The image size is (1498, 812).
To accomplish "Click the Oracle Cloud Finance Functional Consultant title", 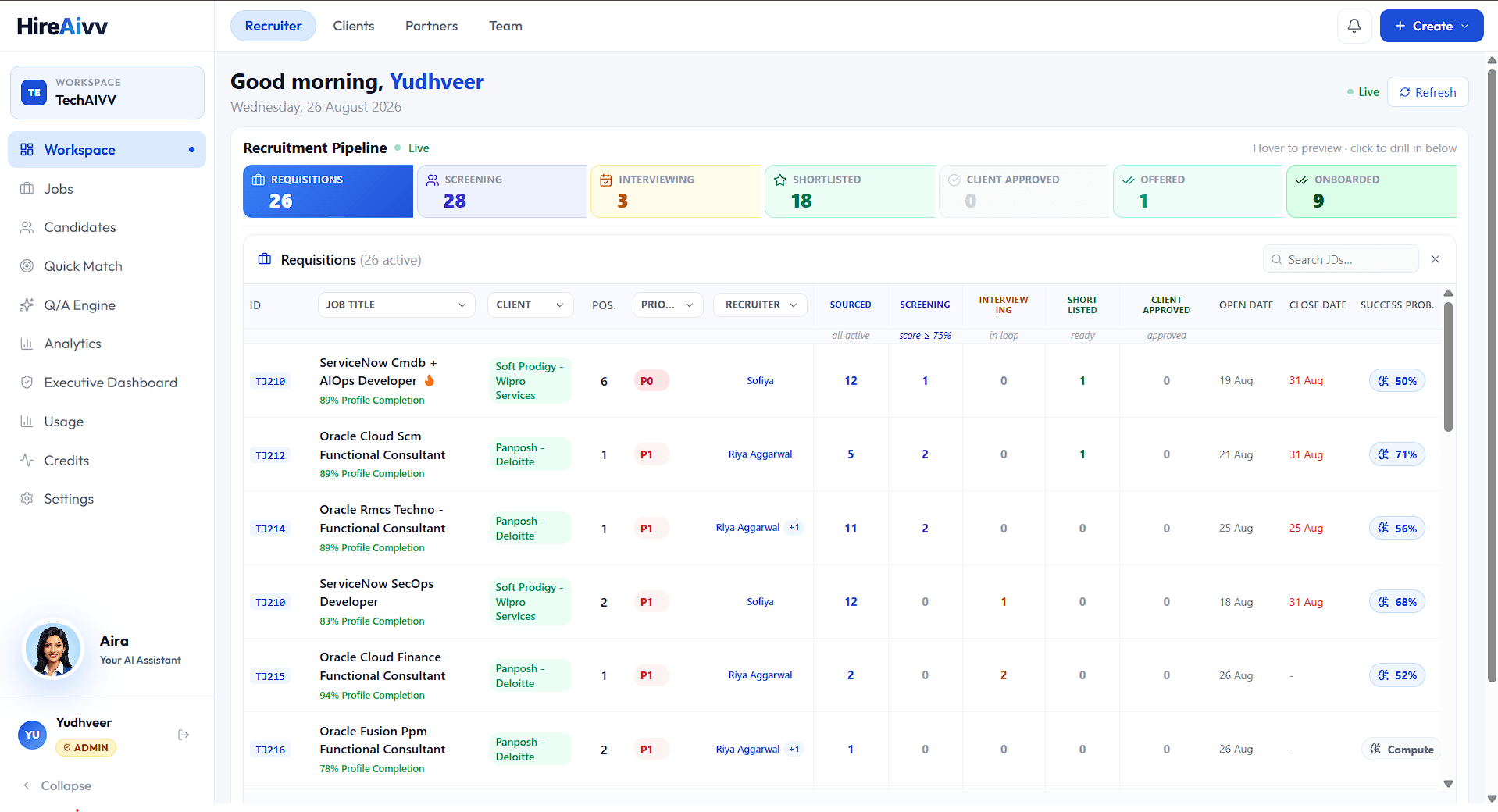I will coord(382,667).
